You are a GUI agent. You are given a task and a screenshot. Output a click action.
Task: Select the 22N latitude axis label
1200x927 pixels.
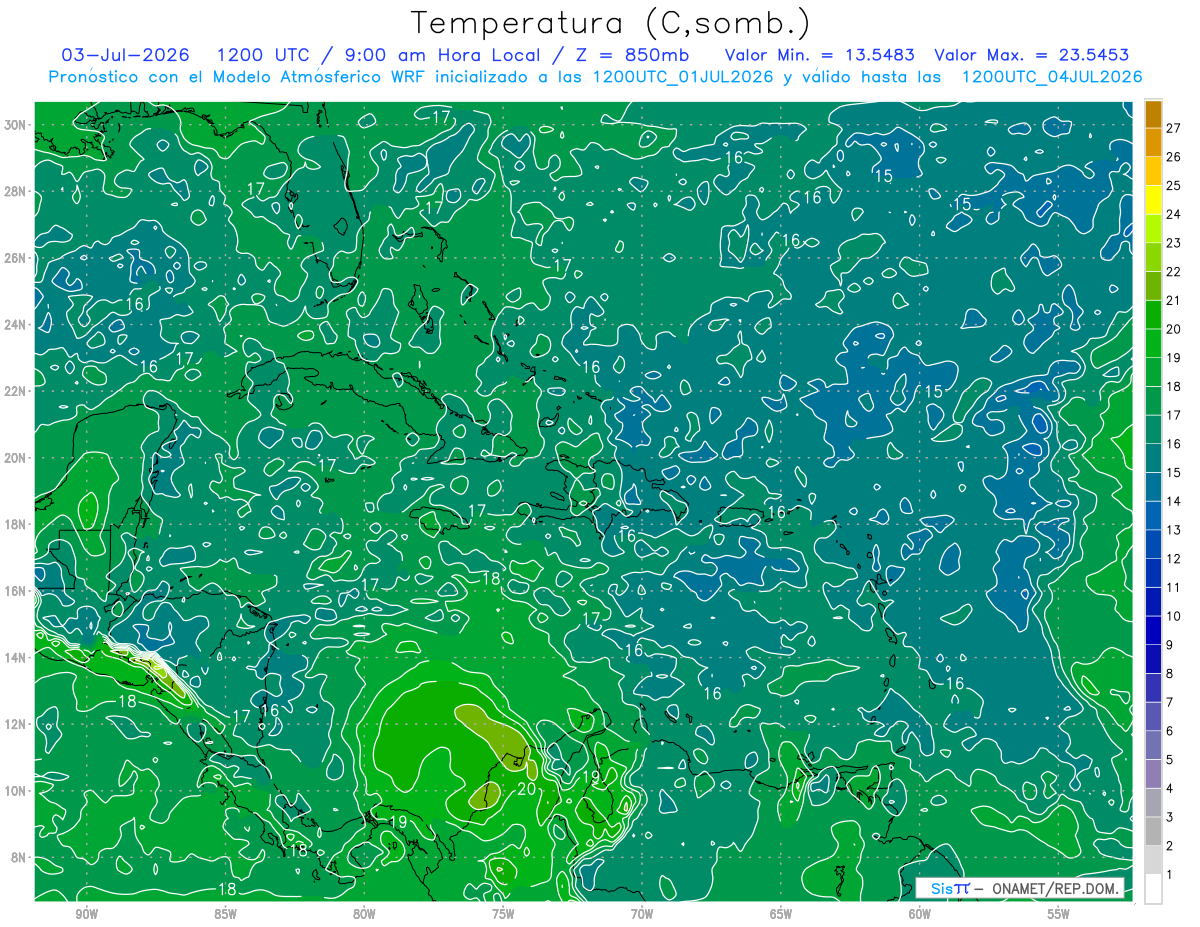(x=17, y=391)
